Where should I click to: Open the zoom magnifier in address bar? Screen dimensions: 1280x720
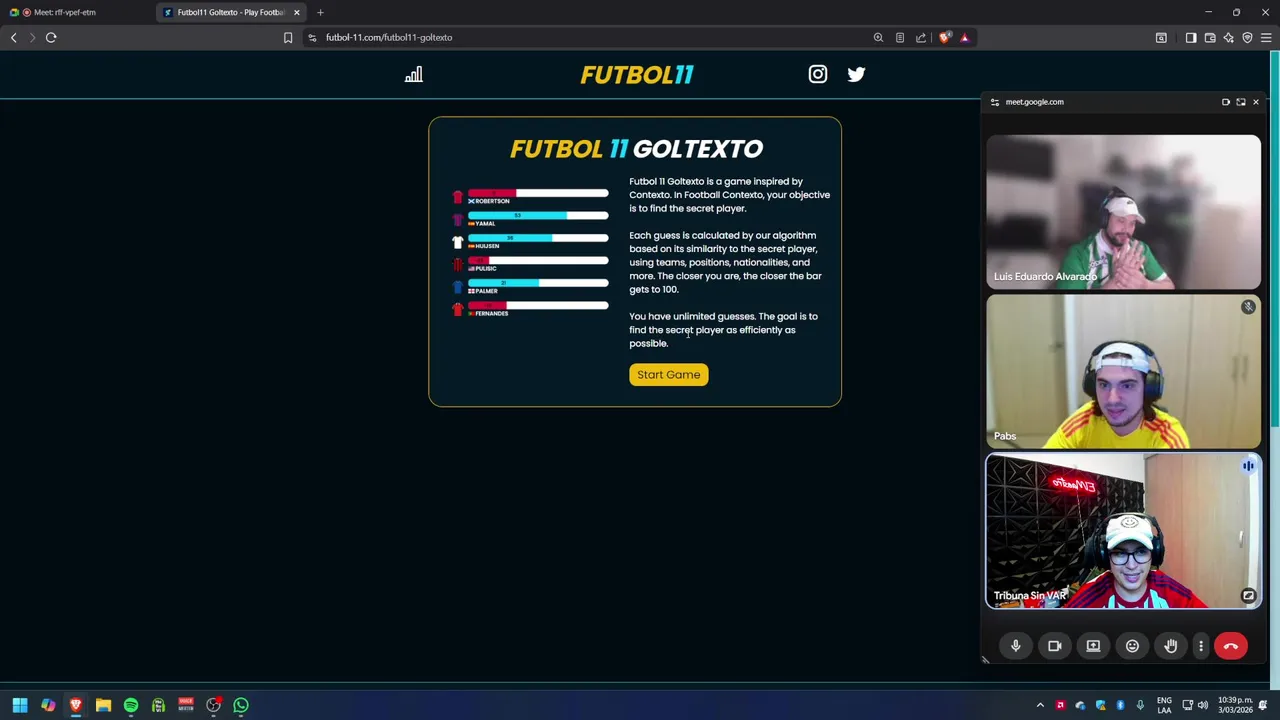[878, 38]
